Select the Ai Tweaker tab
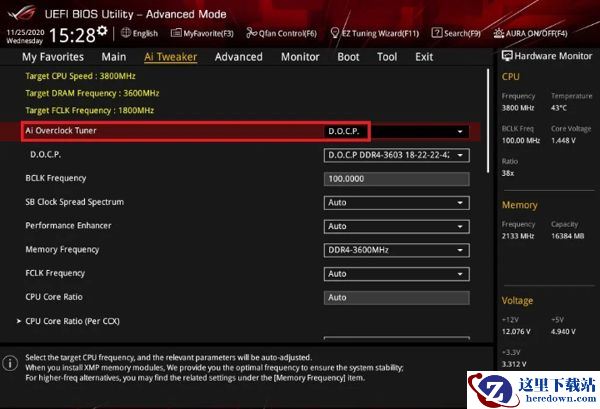Image resolution: width=600 pixels, height=409 pixels. point(171,57)
